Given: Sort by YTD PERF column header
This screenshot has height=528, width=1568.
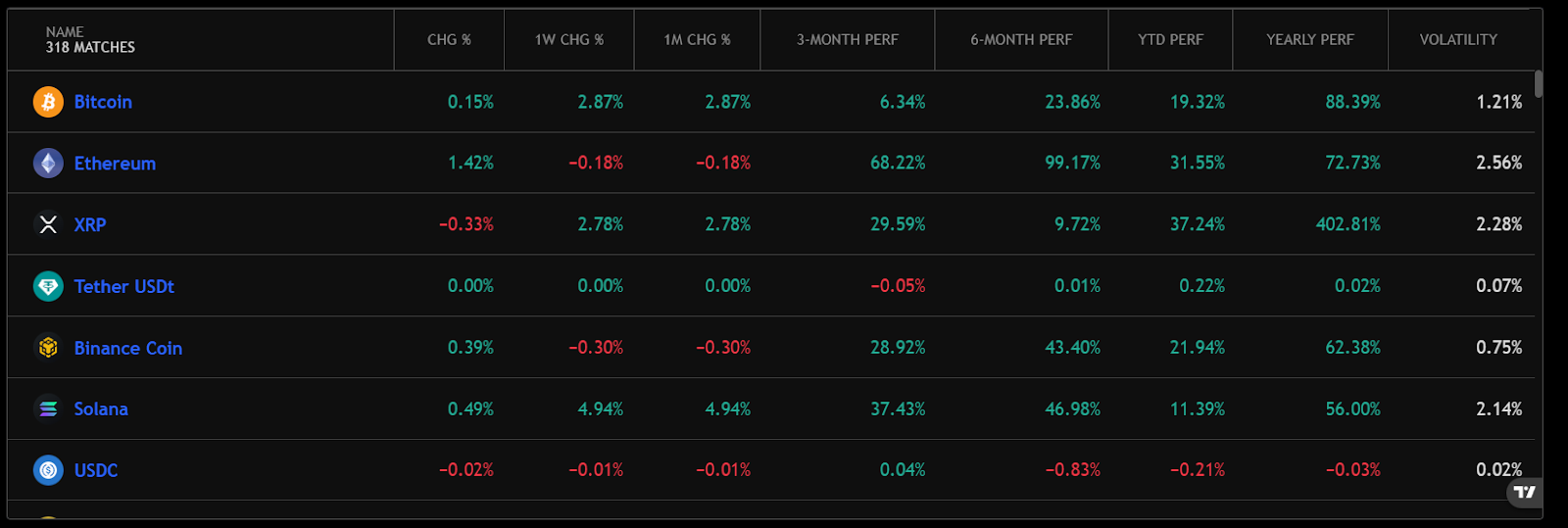Looking at the screenshot, I should tap(1170, 40).
